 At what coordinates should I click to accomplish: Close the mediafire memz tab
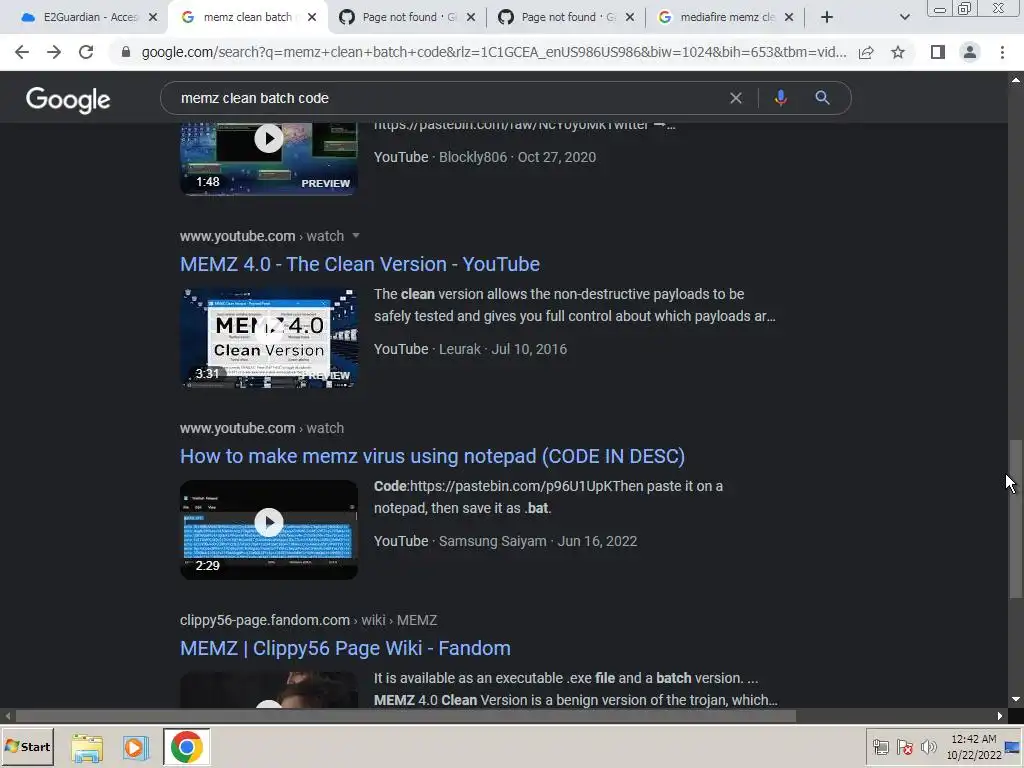coord(789,17)
